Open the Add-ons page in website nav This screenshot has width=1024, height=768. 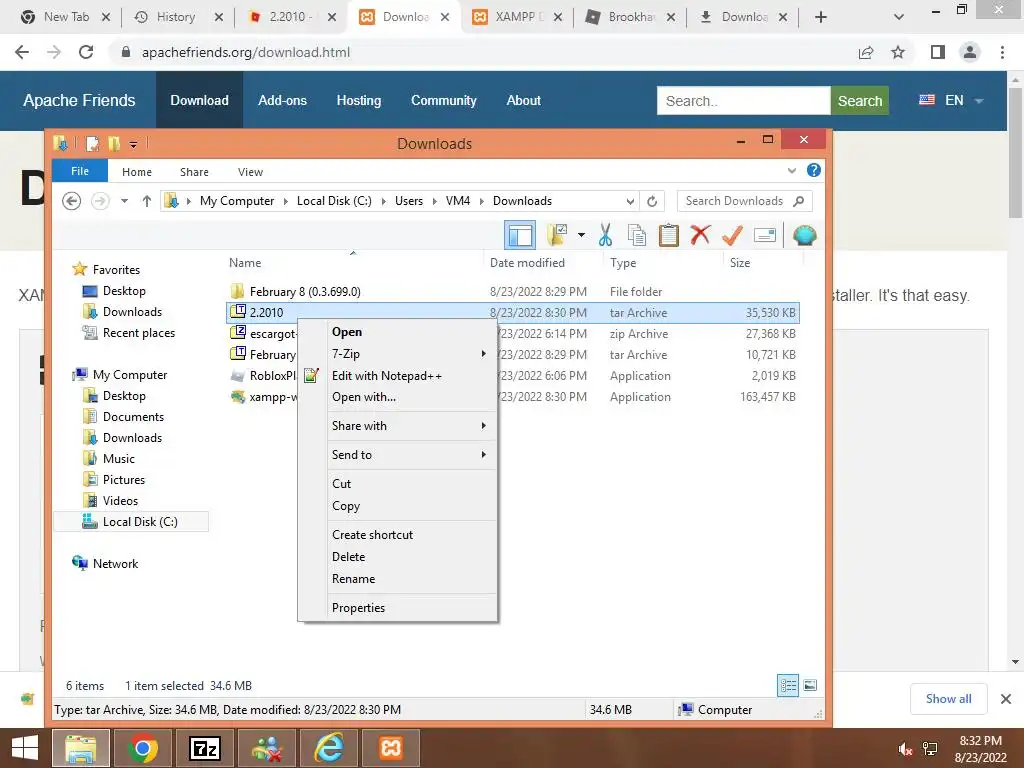[282, 101]
